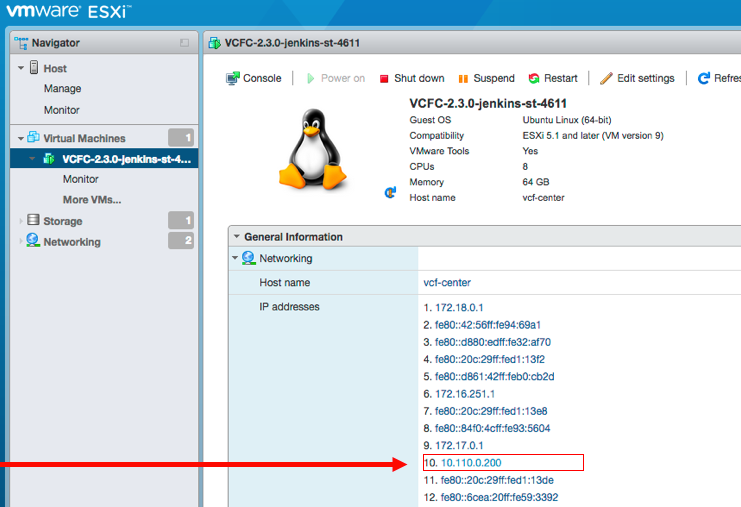Collapse the Networking row in General Information
The height and width of the screenshot is (507, 741).
click(x=235, y=258)
